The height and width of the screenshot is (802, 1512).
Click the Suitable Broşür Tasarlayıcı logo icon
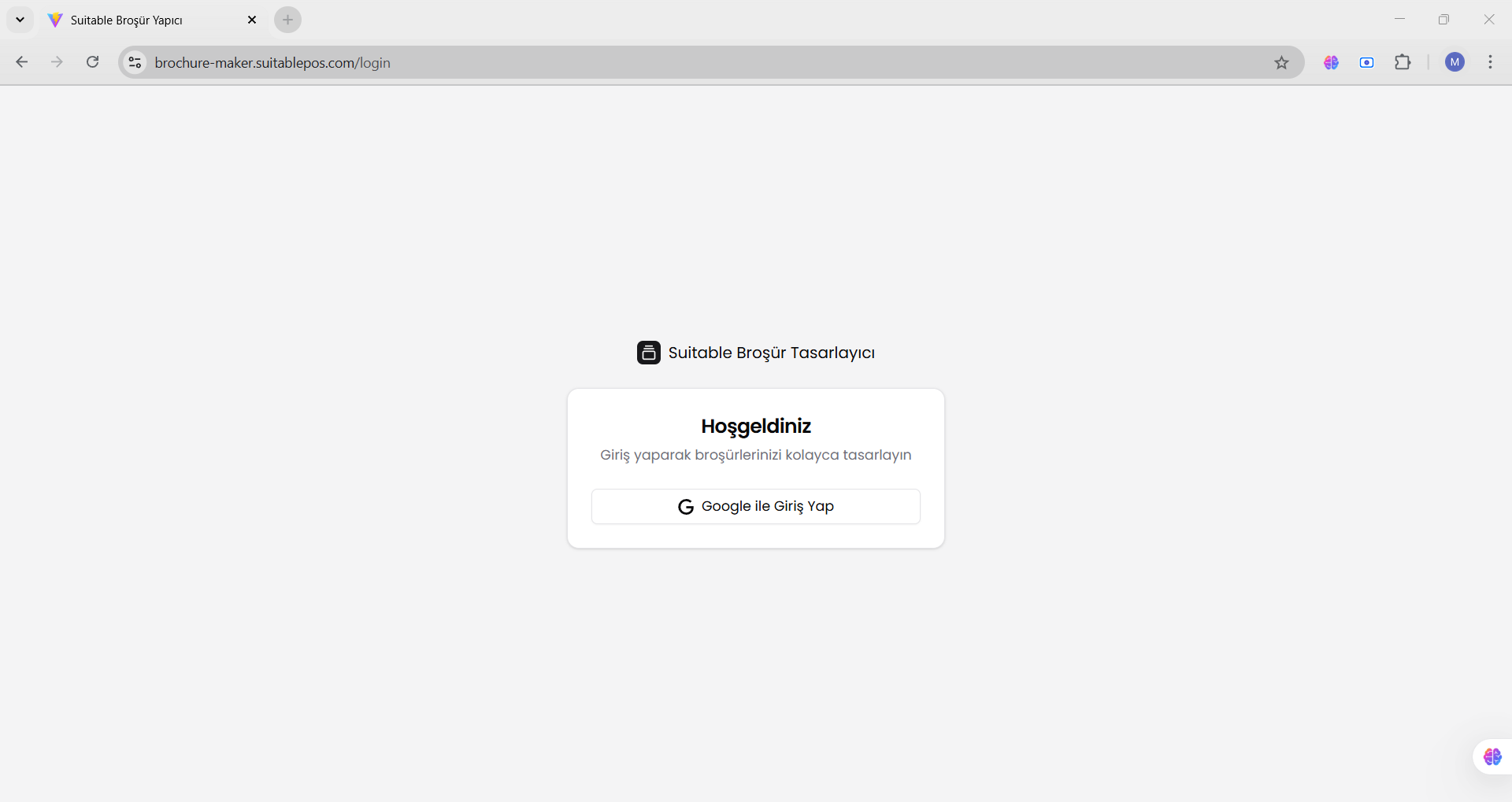tap(649, 353)
